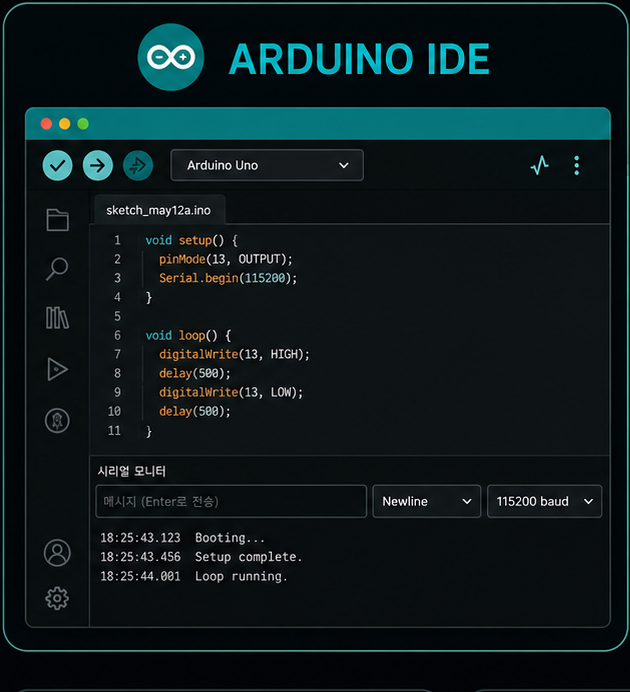The width and height of the screenshot is (630, 692).
Task: Click the delay(500) on line 8
Action: [x=195, y=373]
